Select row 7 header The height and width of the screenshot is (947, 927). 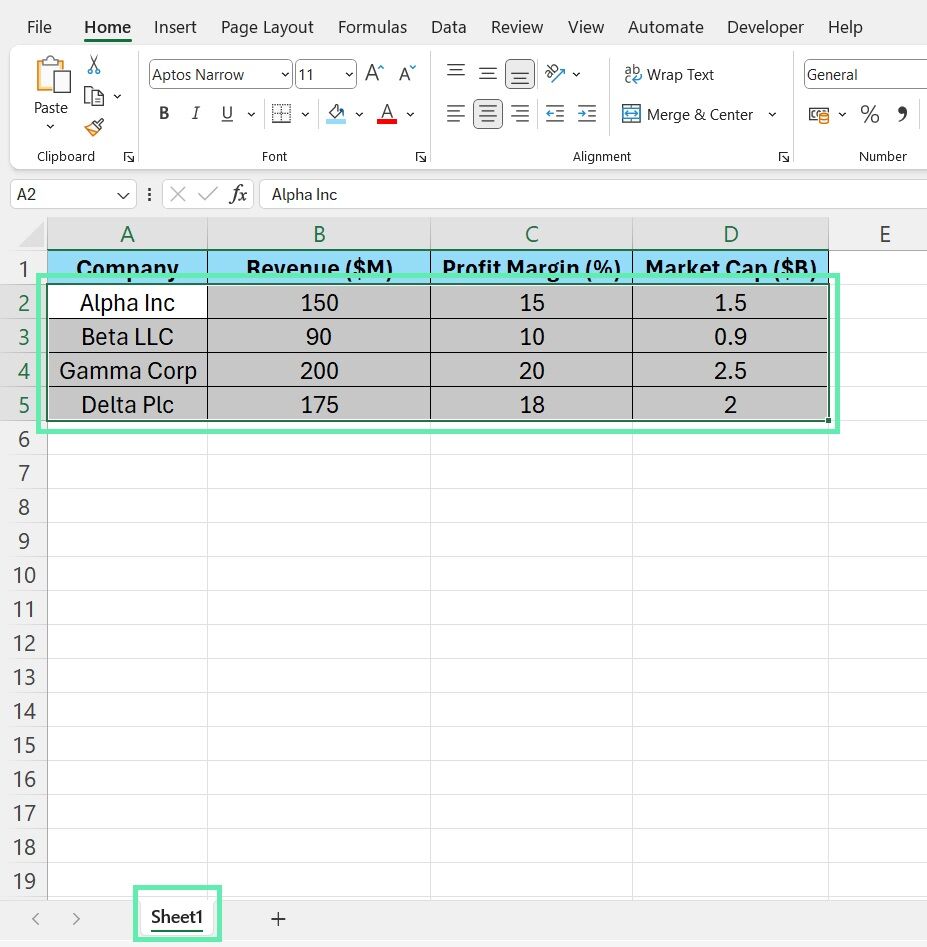pos(24,473)
